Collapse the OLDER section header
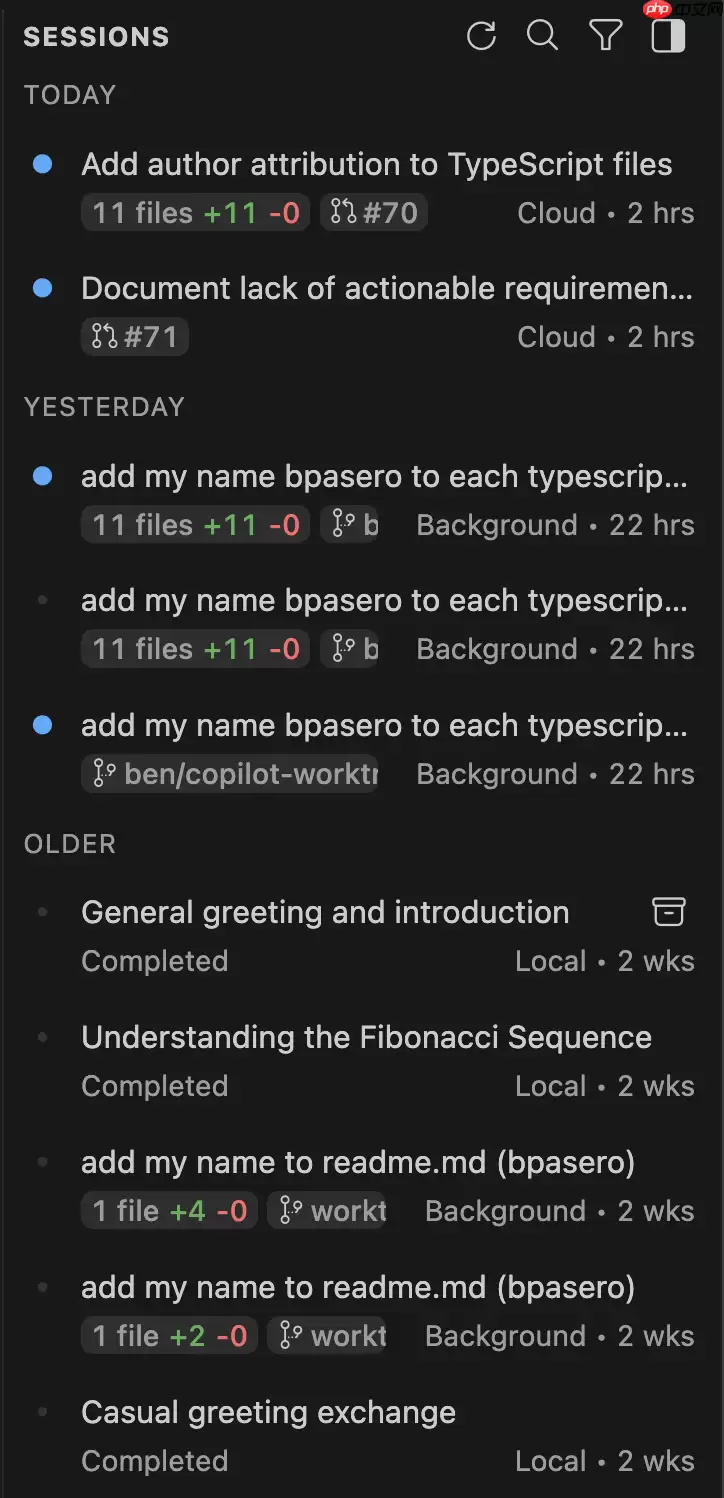Screen dimensions: 724x1498 coord(70,843)
